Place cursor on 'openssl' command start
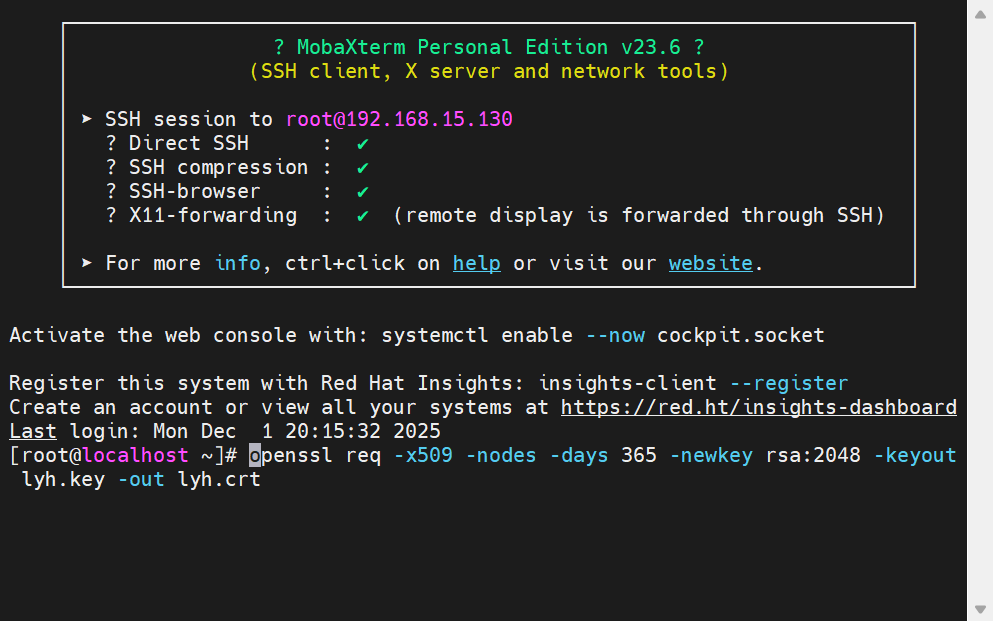Screen dimensions: 993x621 click(x=255, y=456)
